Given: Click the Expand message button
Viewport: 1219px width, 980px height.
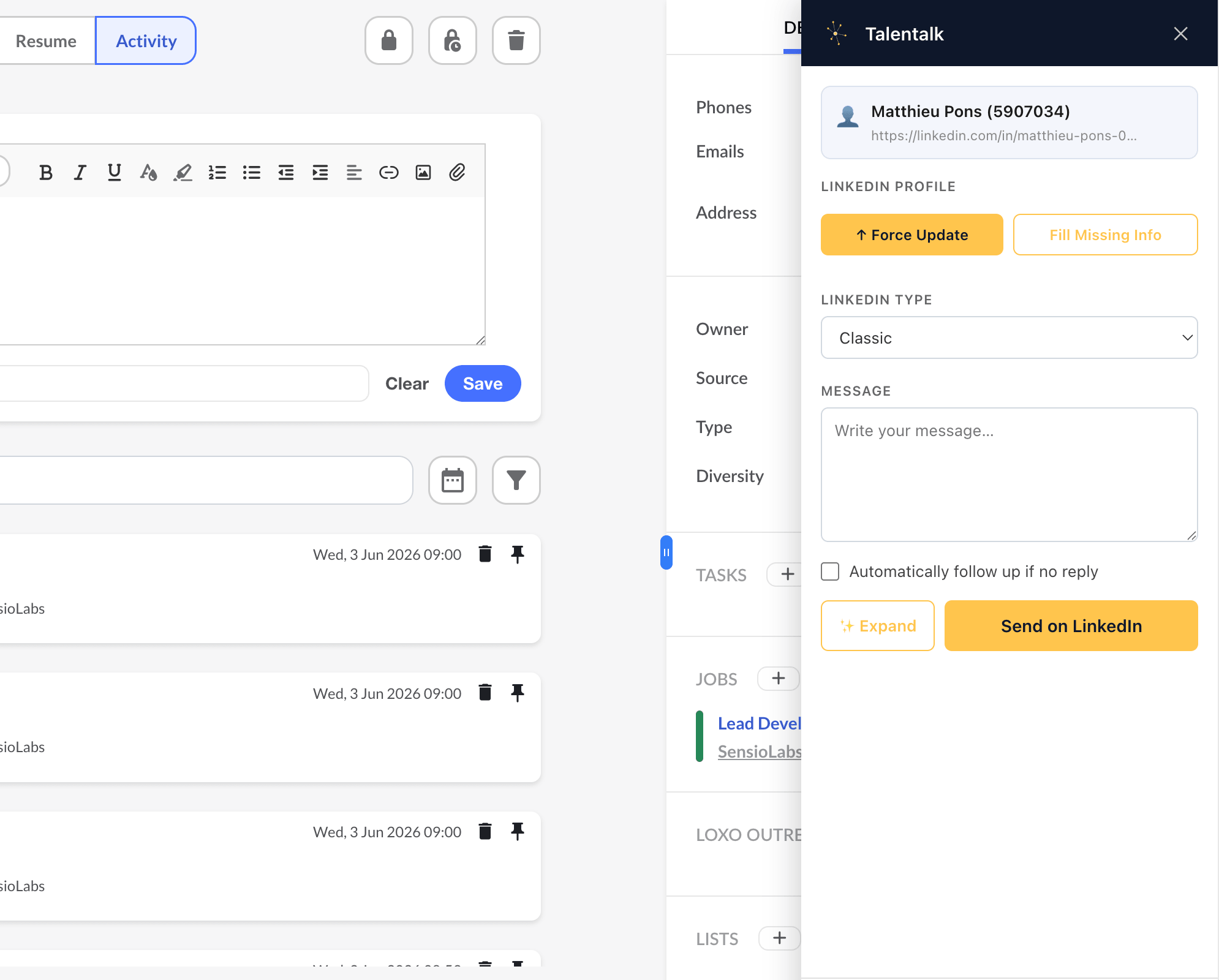Looking at the screenshot, I should [x=877, y=625].
